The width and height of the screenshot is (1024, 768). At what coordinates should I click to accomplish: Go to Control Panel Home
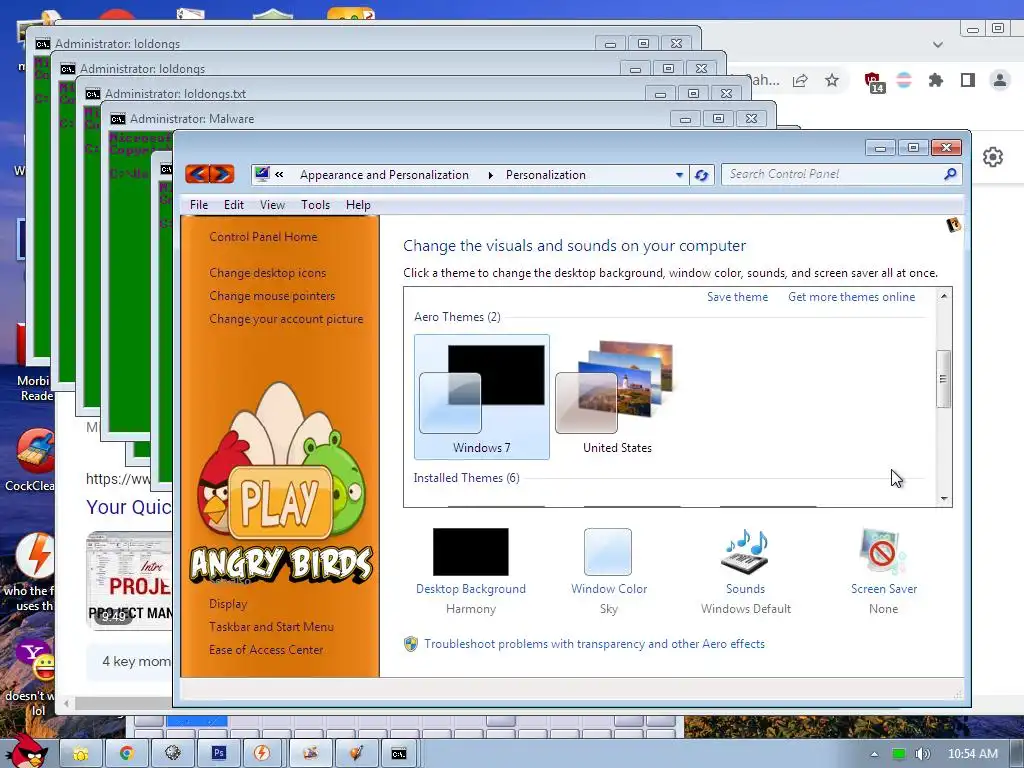263,237
